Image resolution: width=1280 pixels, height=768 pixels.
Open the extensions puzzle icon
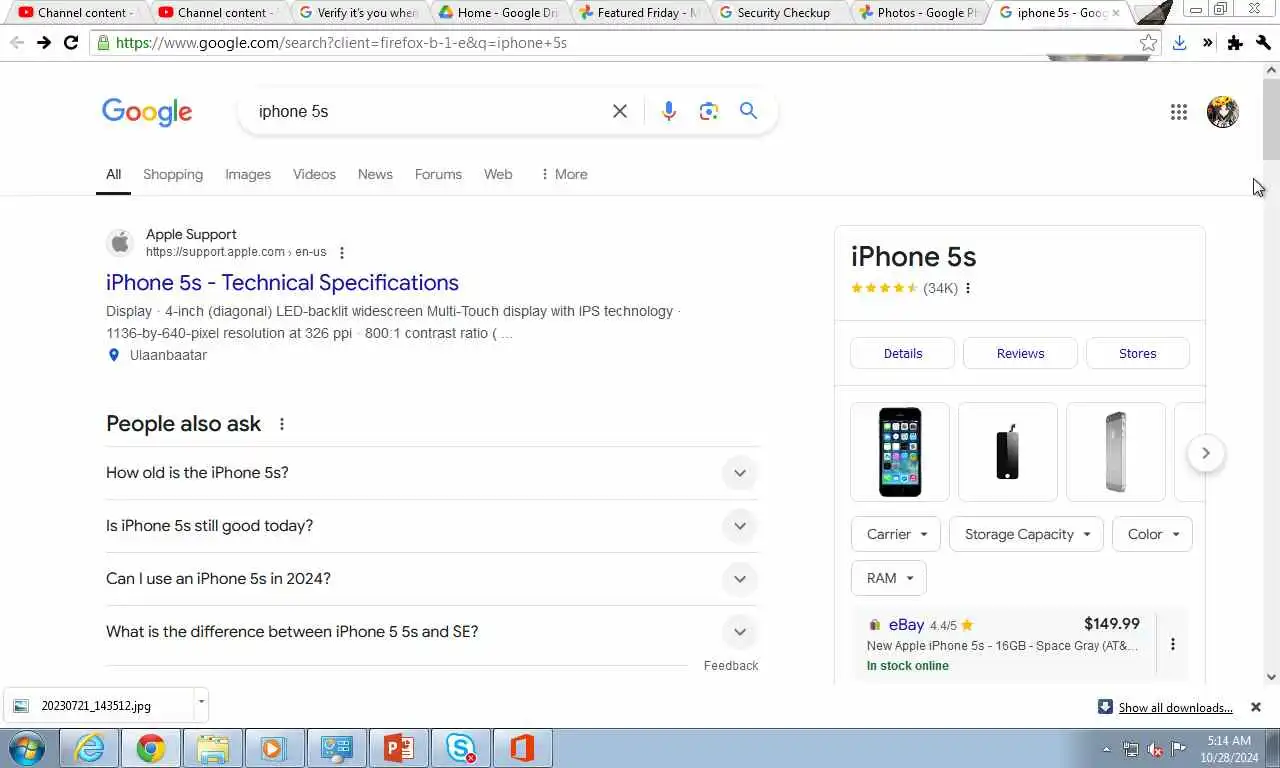(1235, 43)
